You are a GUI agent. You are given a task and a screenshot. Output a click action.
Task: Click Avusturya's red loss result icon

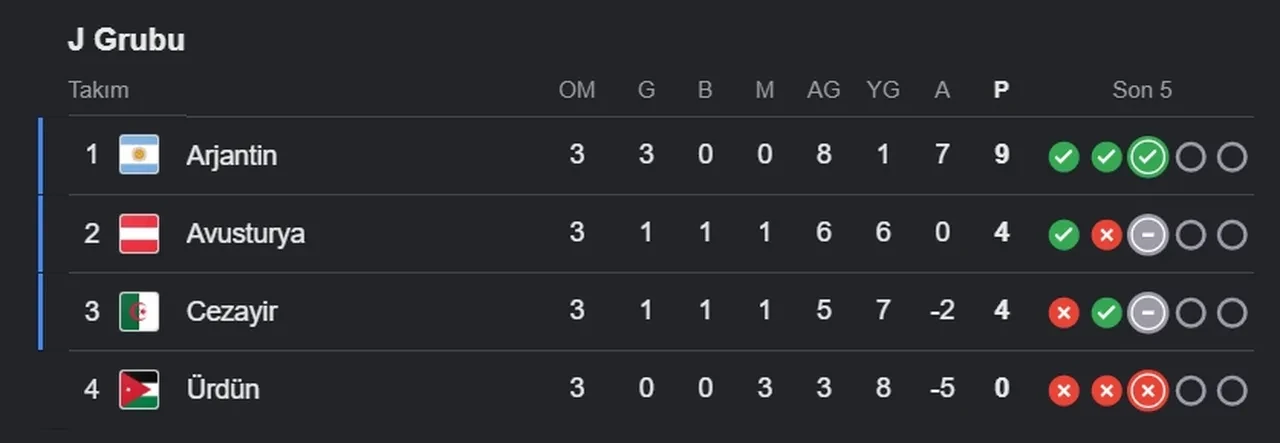(x=1105, y=235)
